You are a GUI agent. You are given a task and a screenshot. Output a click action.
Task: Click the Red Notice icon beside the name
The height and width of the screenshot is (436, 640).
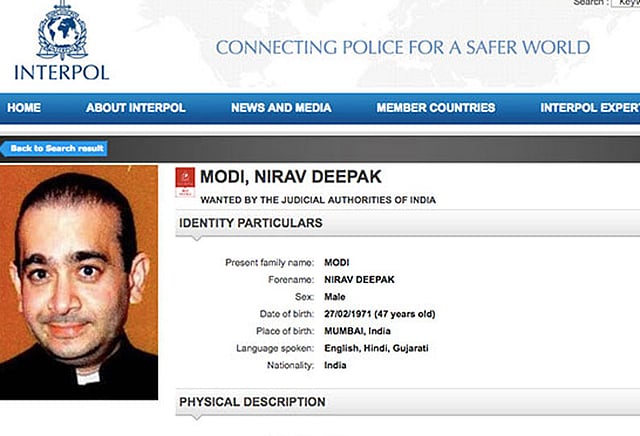184,180
